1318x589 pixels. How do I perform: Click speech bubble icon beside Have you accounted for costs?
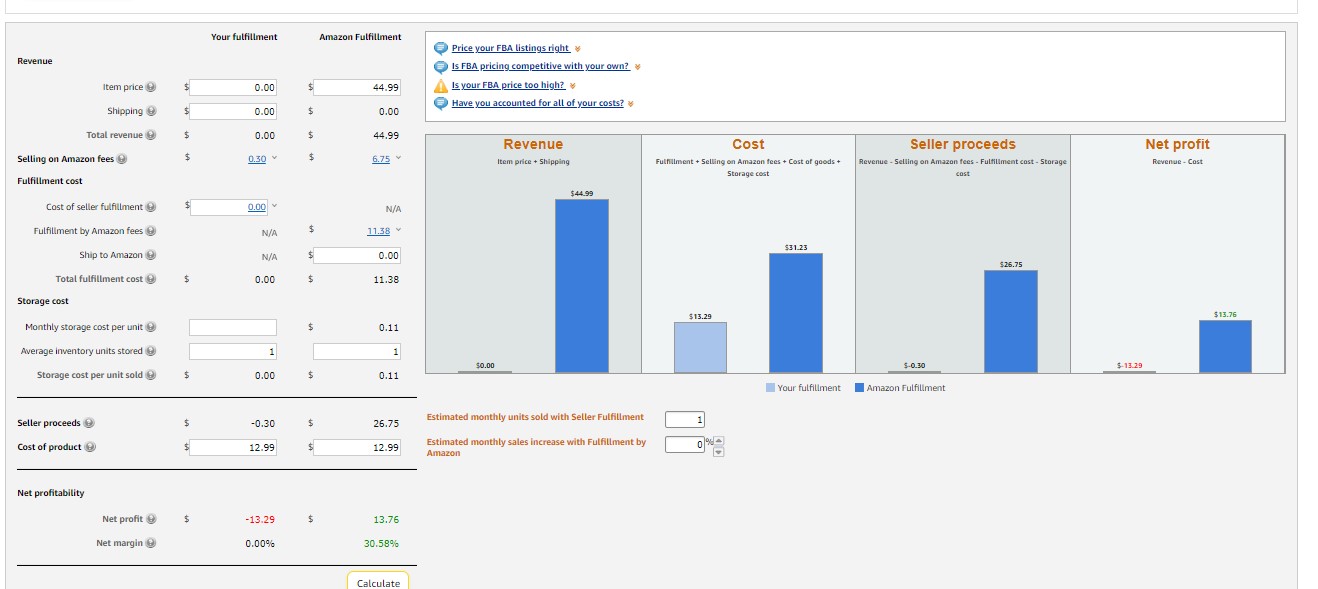click(x=440, y=103)
